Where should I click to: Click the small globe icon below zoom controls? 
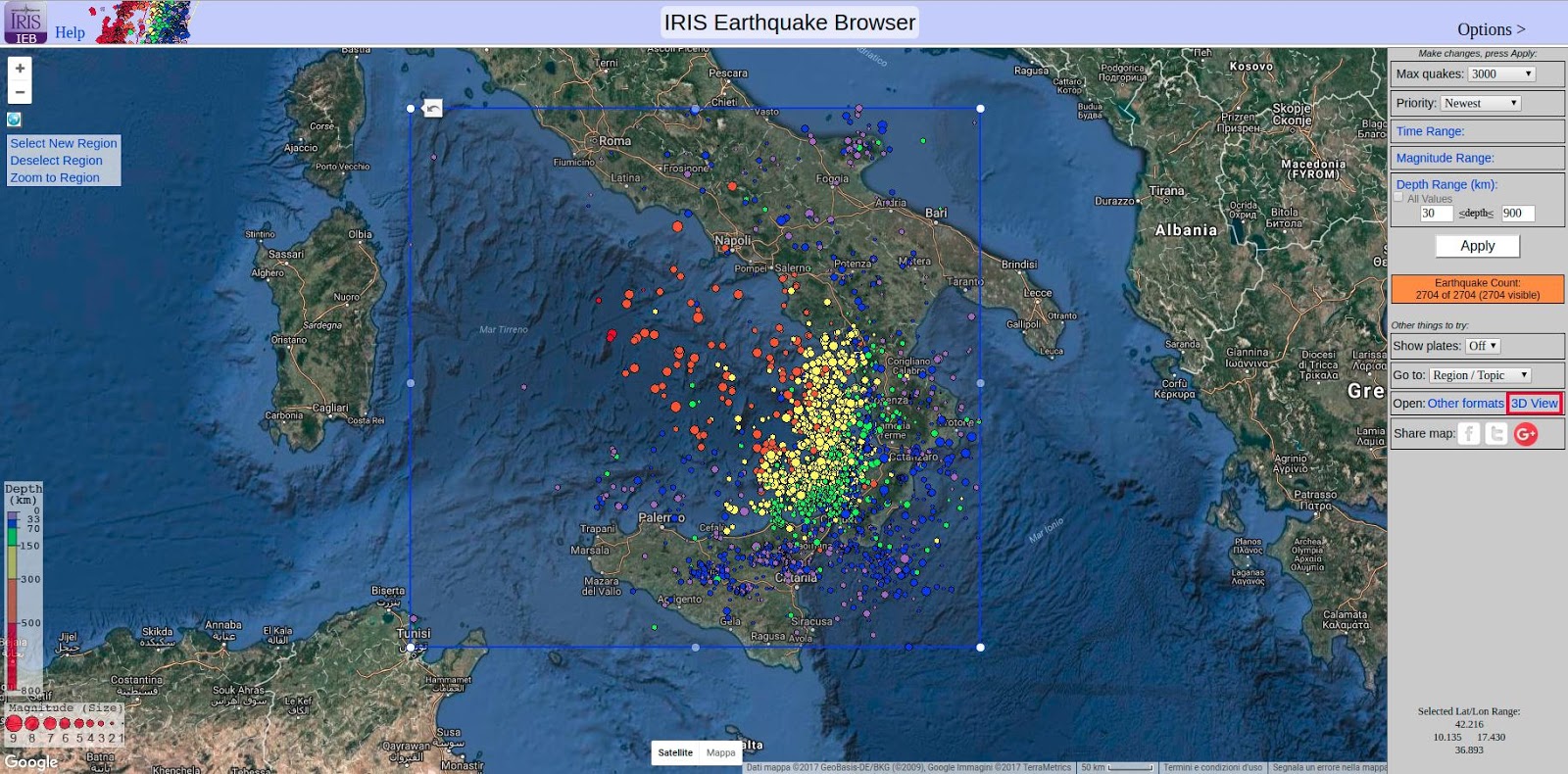pos(14,120)
